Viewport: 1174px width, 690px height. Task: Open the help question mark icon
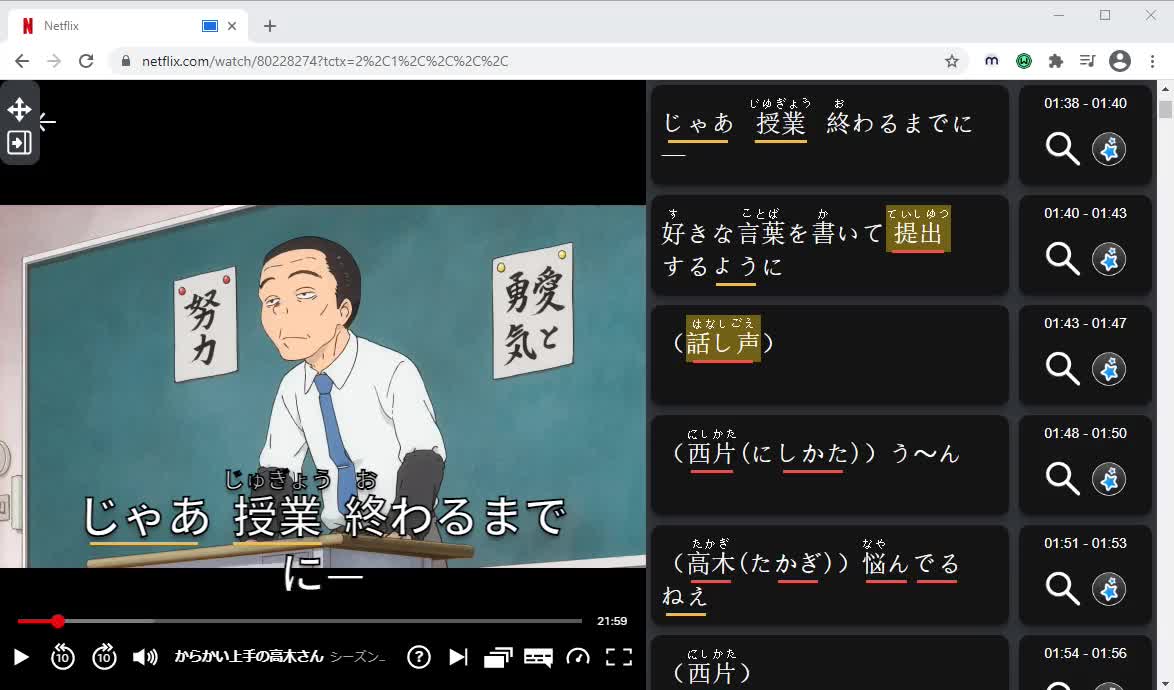pos(419,657)
